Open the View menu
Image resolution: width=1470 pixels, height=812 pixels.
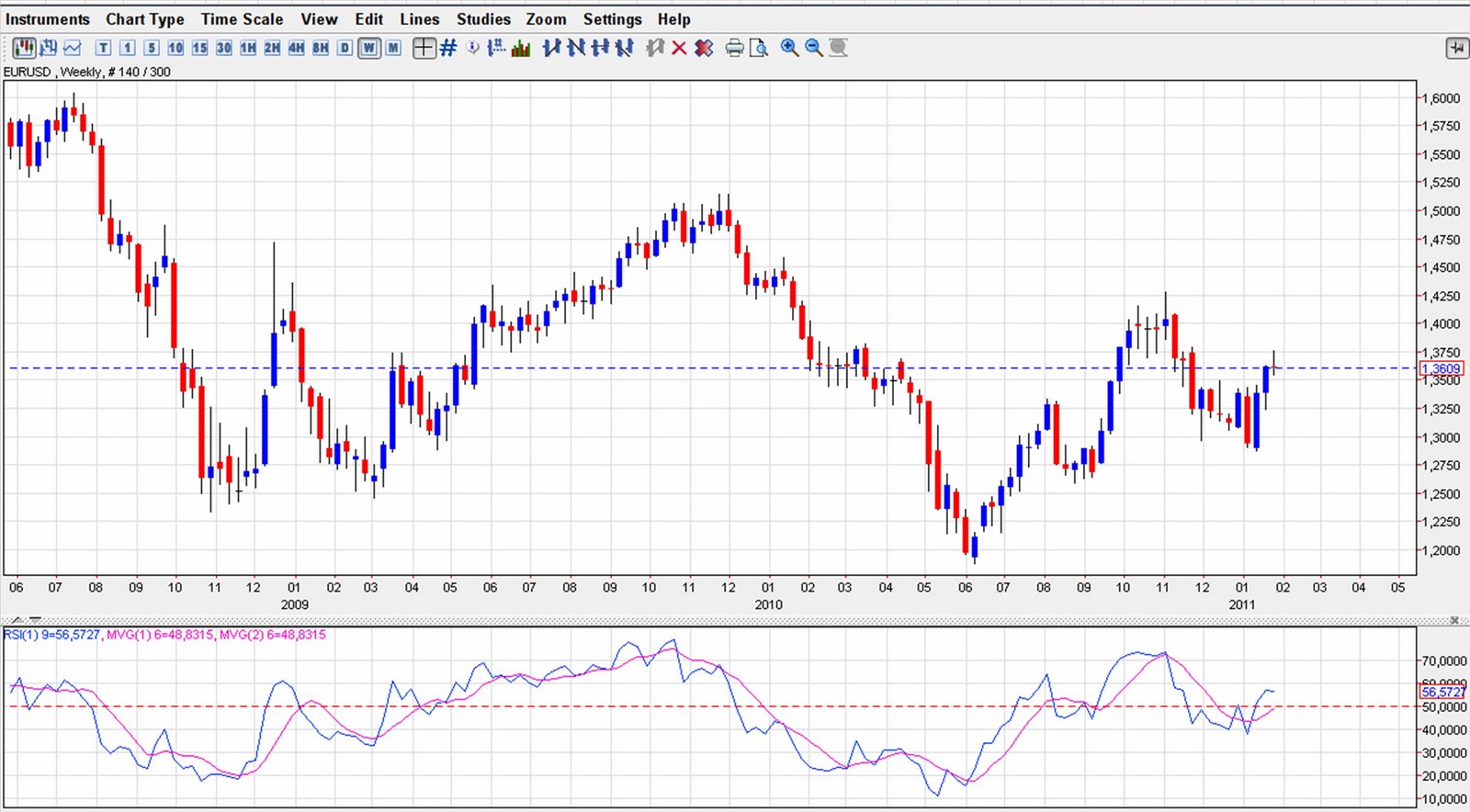319,19
